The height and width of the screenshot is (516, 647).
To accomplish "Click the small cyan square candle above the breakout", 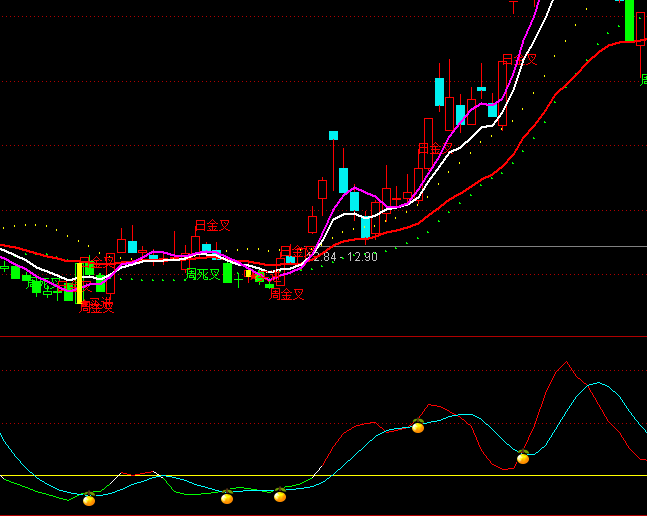I will coord(333,135).
